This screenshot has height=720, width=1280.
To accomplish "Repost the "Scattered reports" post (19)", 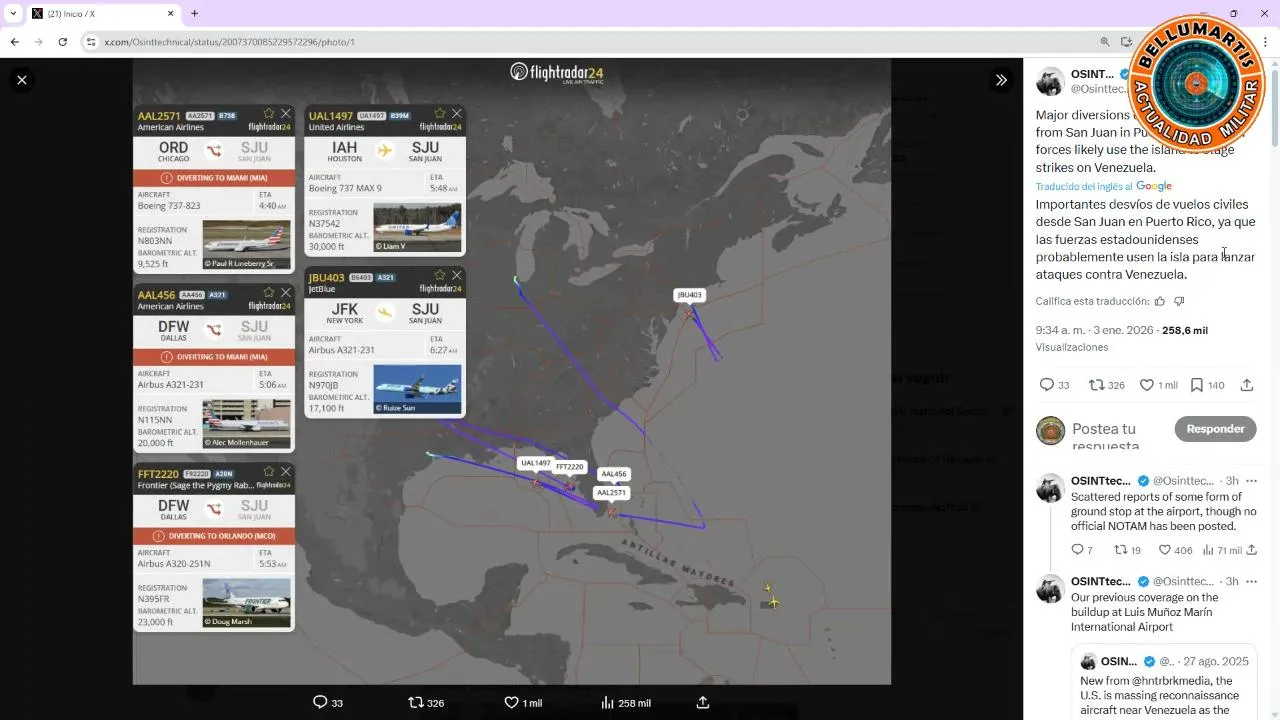I will (1128, 550).
